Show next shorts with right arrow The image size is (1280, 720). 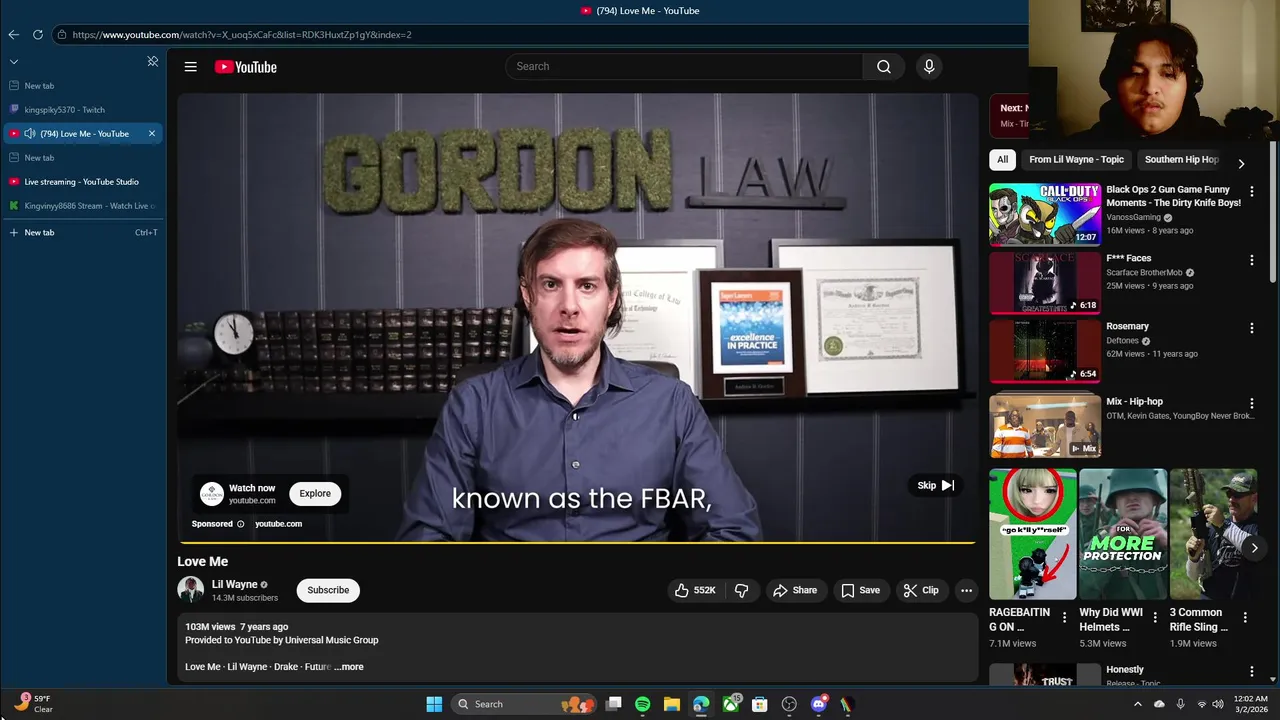click(x=1254, y=548)
